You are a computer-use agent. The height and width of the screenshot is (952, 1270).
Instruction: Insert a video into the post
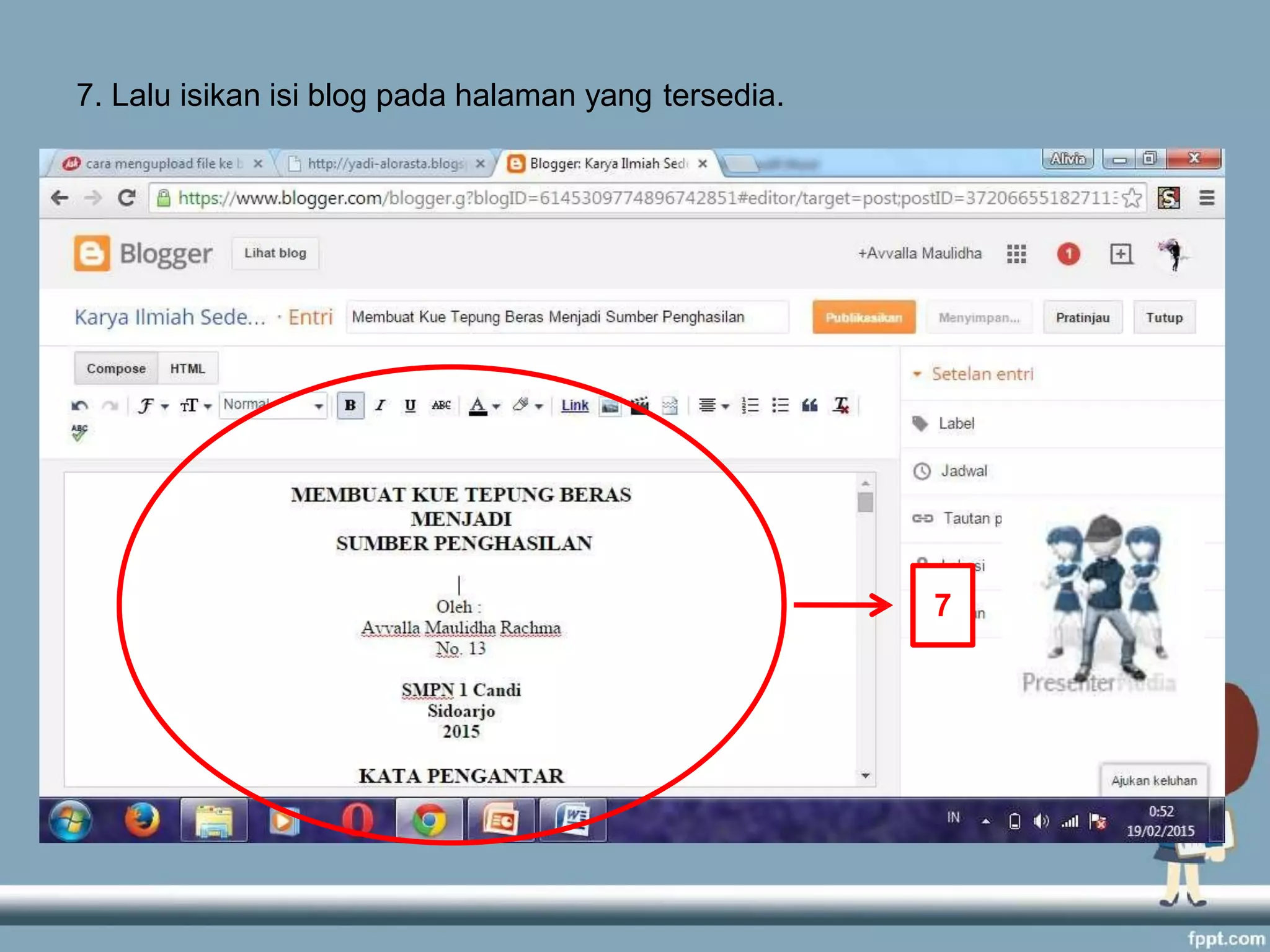639,406
